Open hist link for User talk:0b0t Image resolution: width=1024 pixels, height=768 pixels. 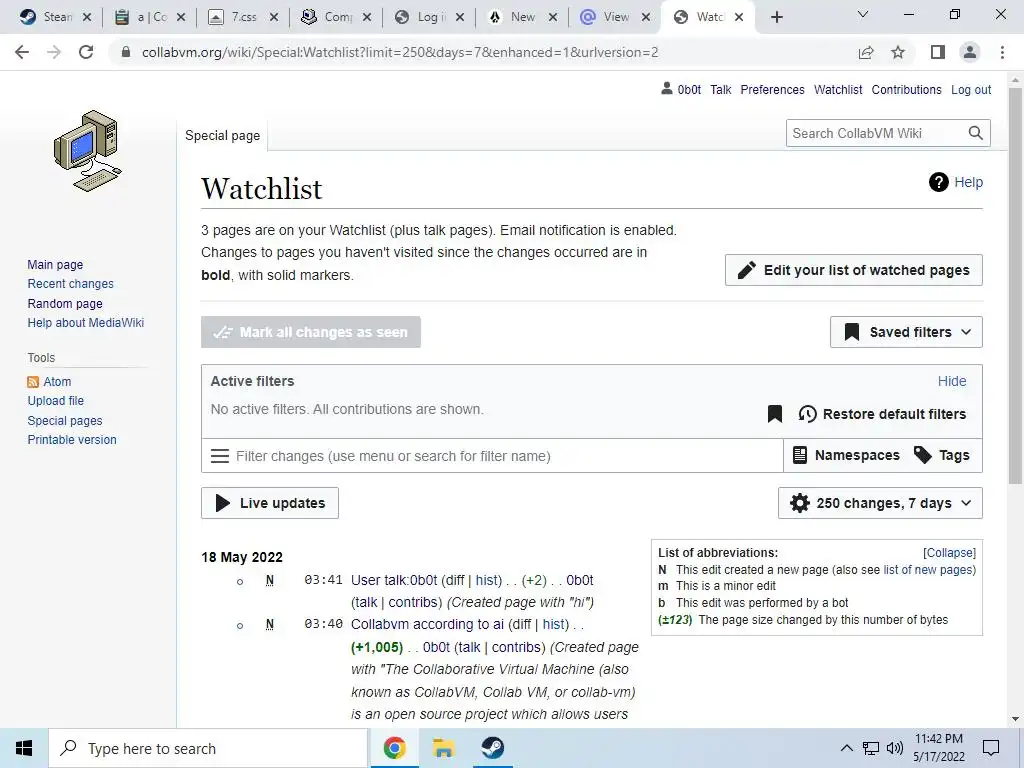click(x=486, y=580)
